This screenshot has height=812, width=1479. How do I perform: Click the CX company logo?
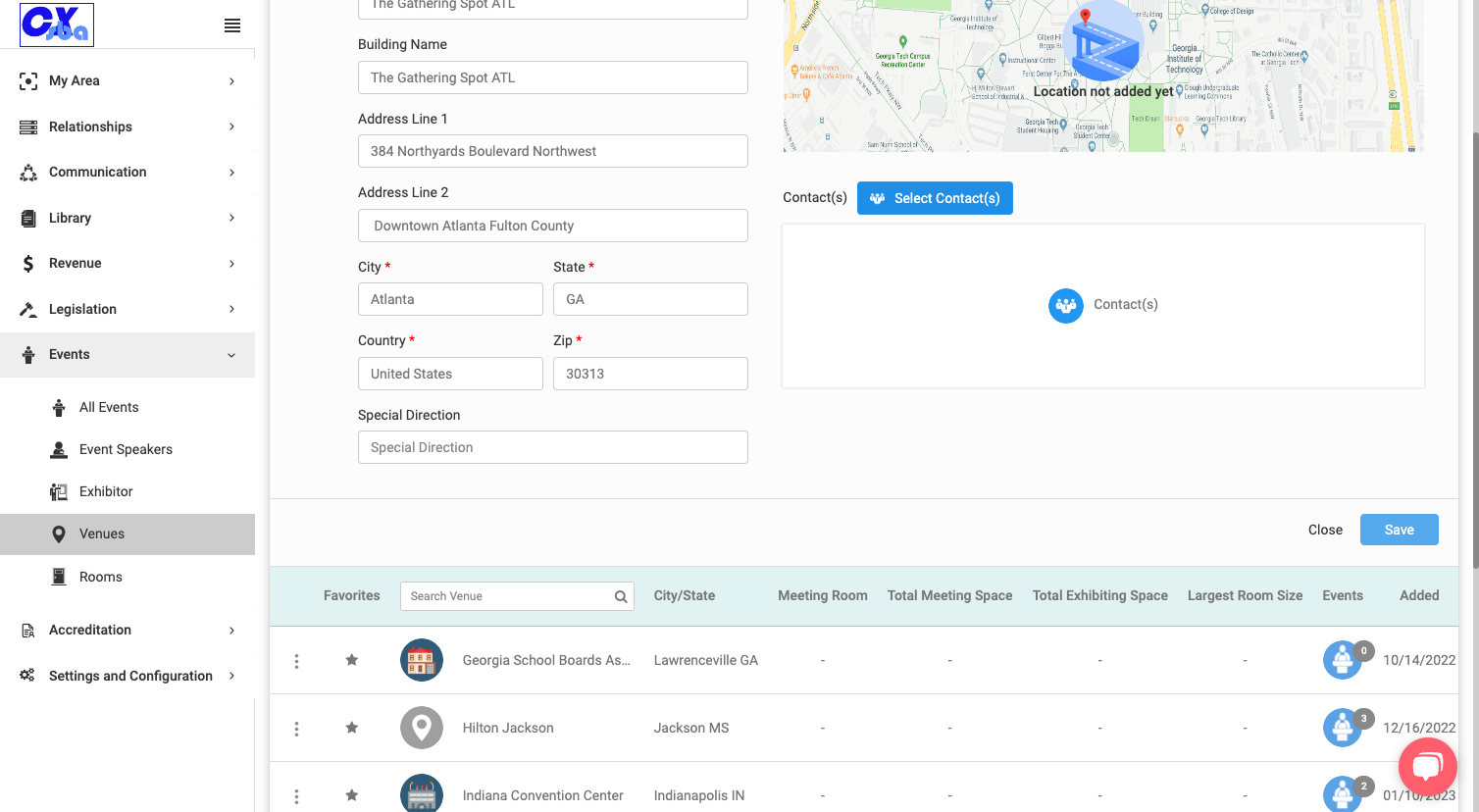57,25
